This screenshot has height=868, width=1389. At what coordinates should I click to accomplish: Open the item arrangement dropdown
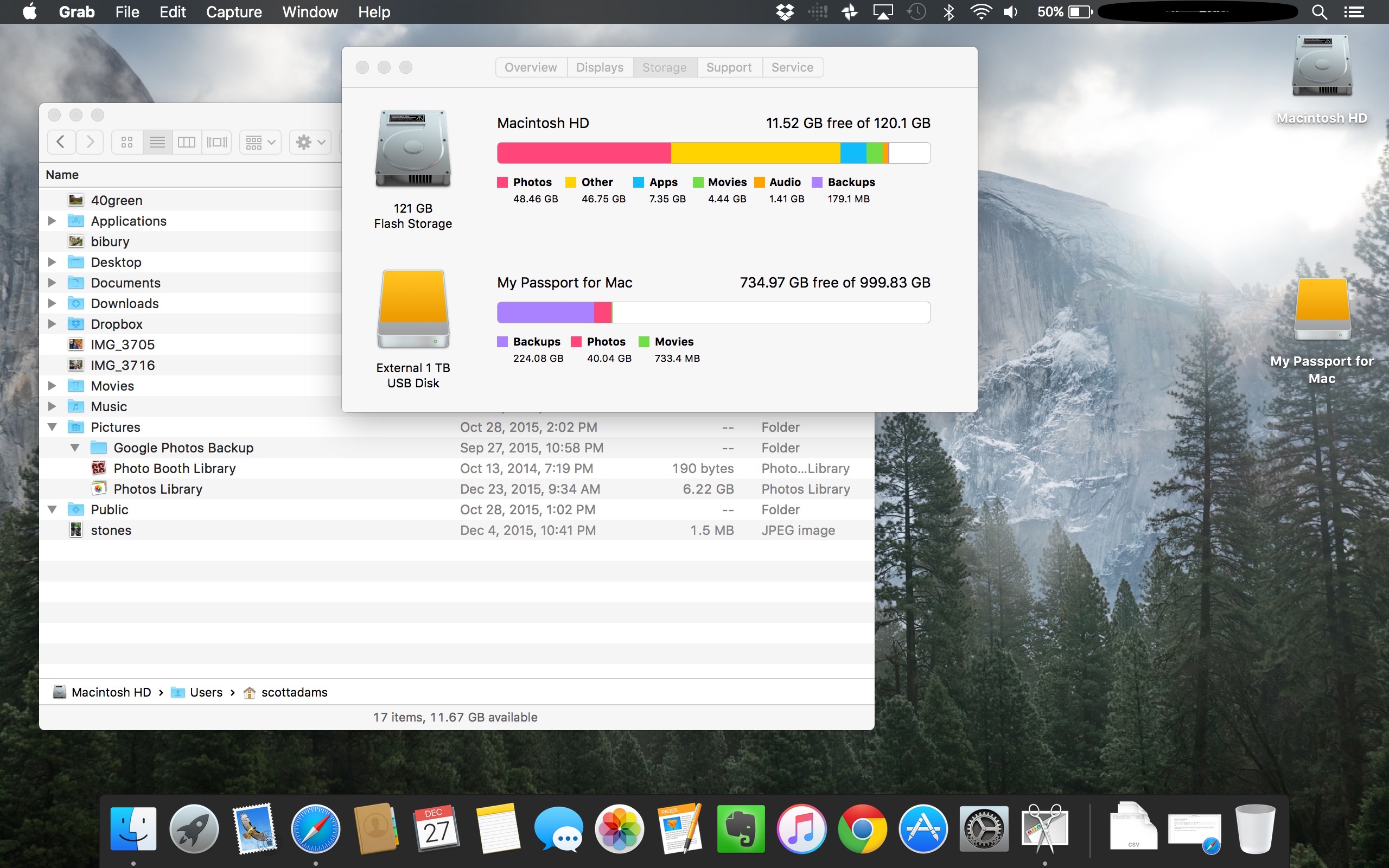coord(260,142)
